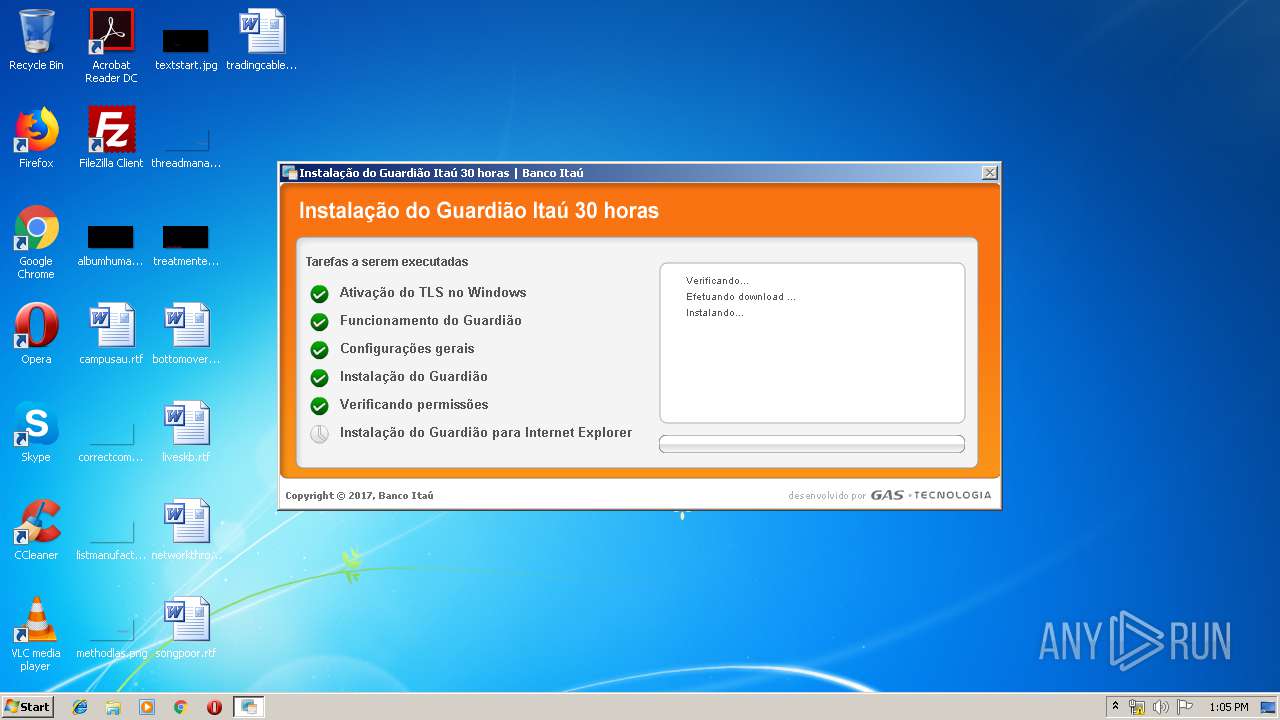Click 'Instalando...' log line

(714, 313)
